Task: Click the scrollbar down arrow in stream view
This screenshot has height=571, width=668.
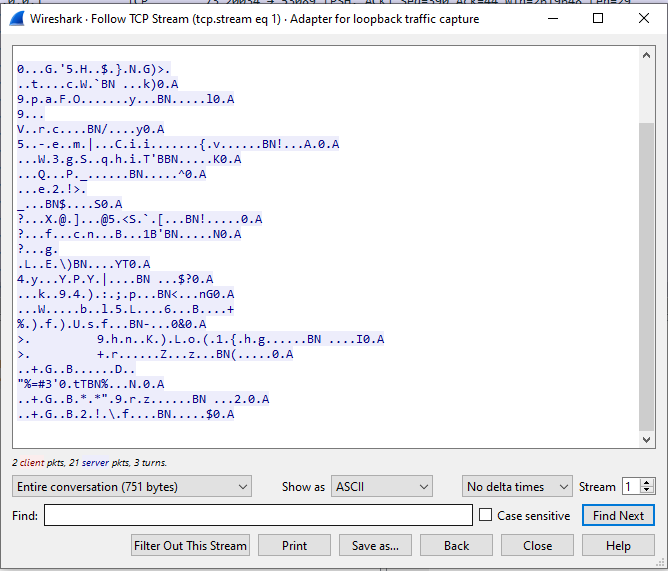Action: coord(647,439)
